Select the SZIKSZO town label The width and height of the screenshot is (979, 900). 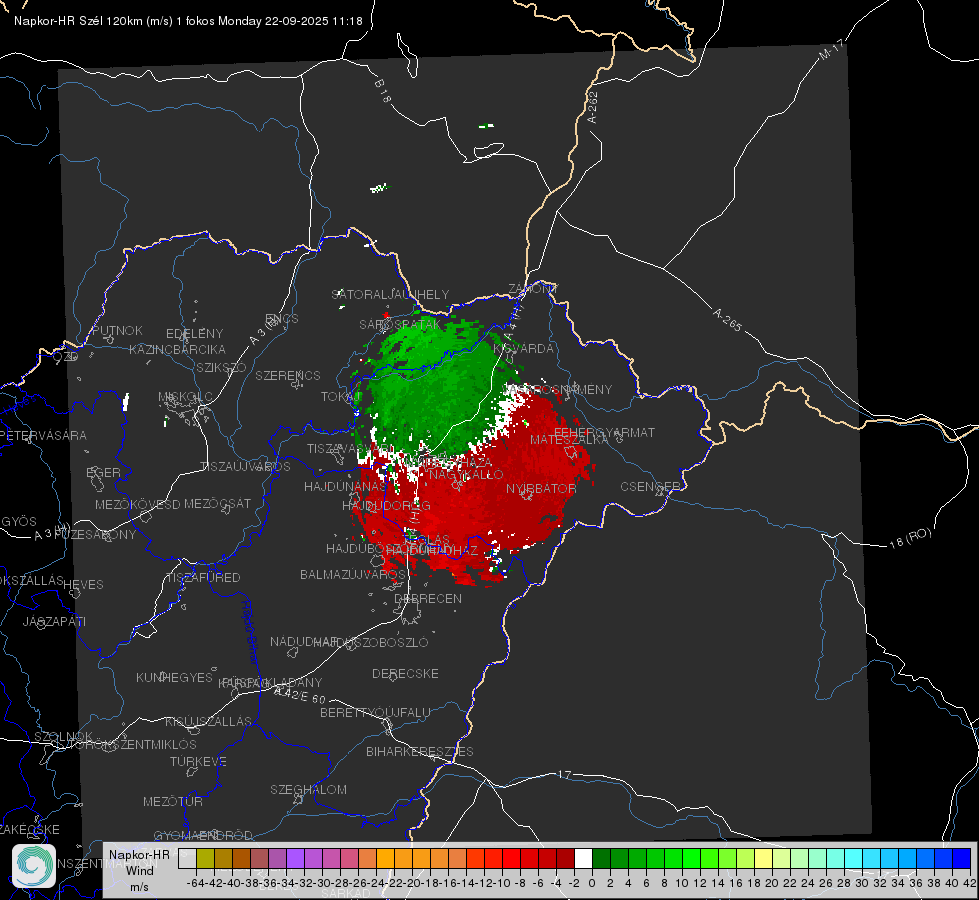click(x=221, y=367)
